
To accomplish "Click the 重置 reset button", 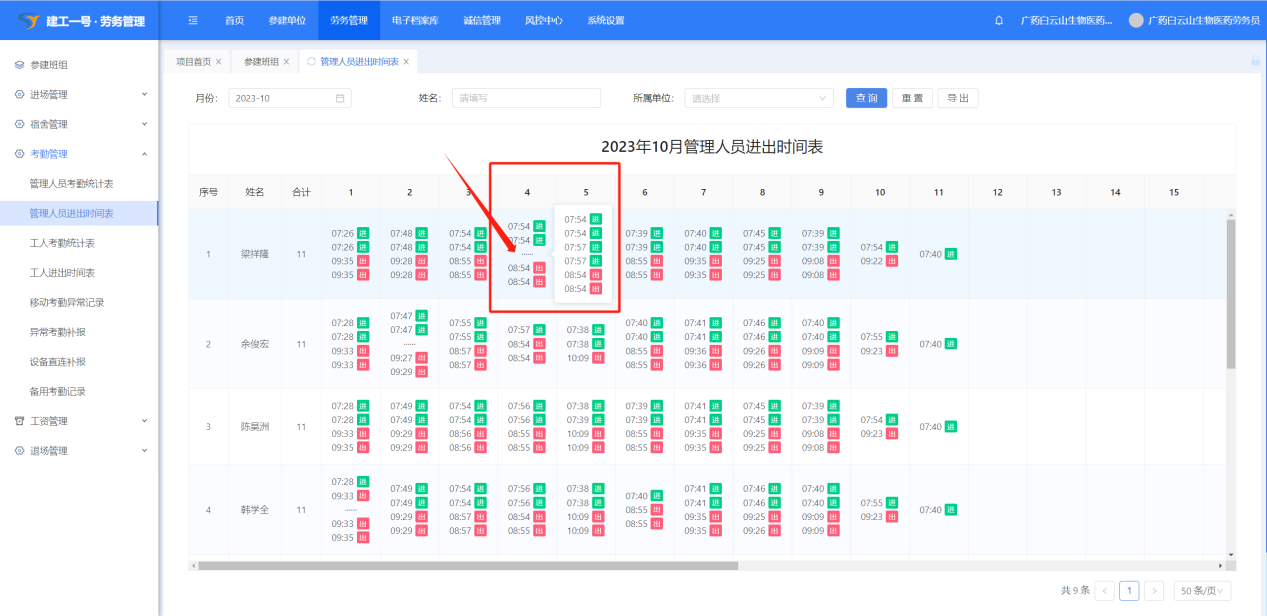I will [911, 98].
